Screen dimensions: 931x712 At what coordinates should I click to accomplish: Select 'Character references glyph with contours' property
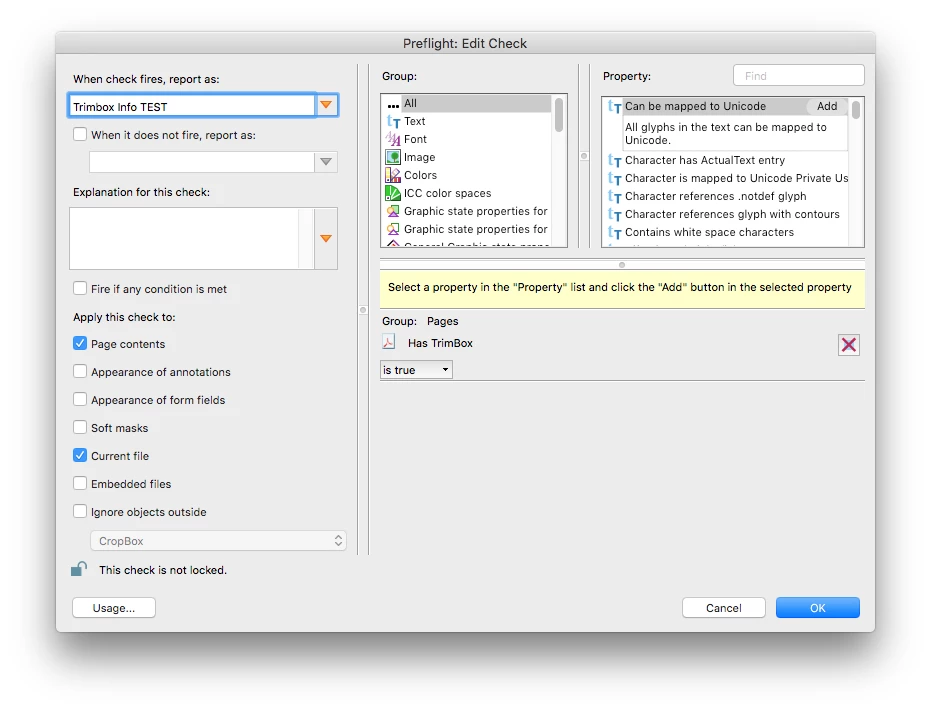(732, 214)
